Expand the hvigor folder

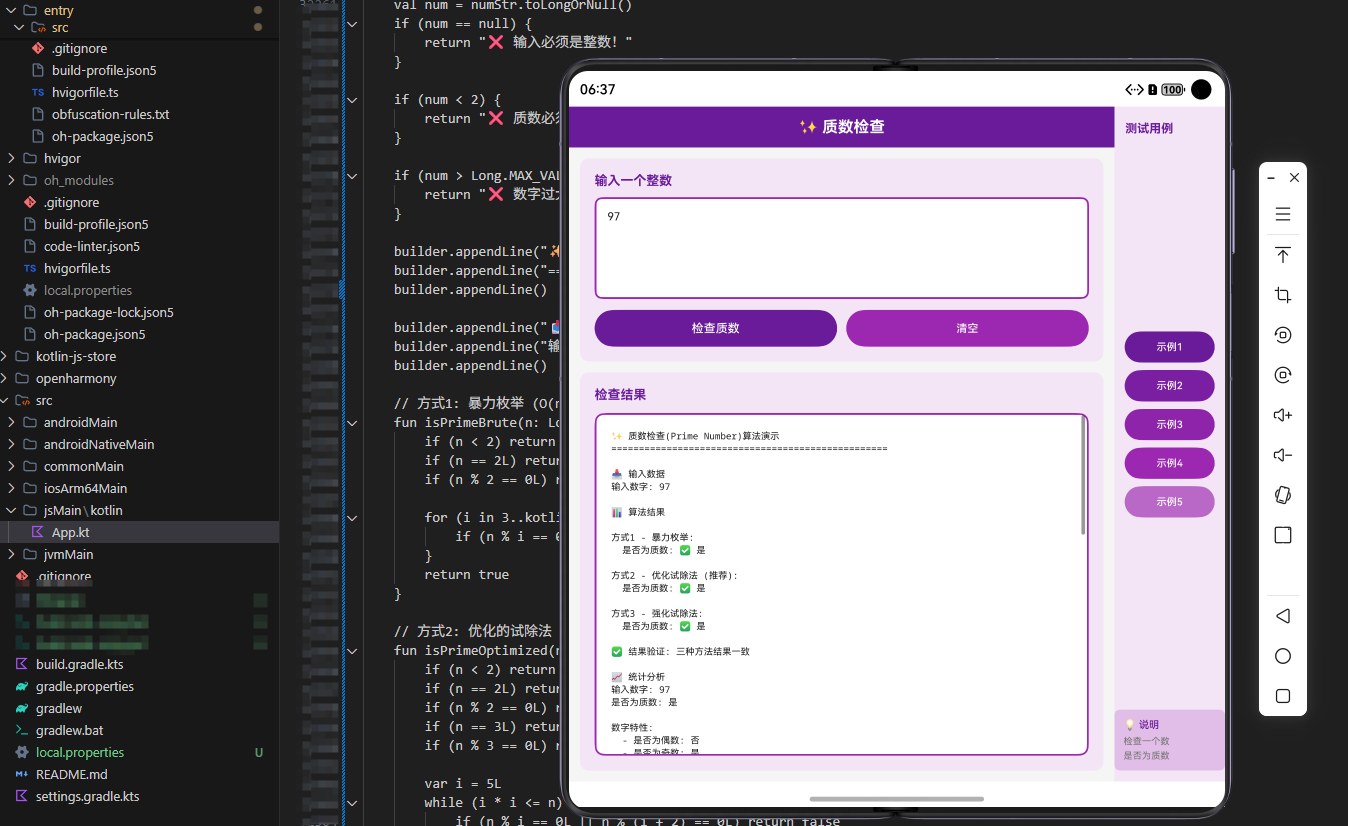(x=12, y=158)
